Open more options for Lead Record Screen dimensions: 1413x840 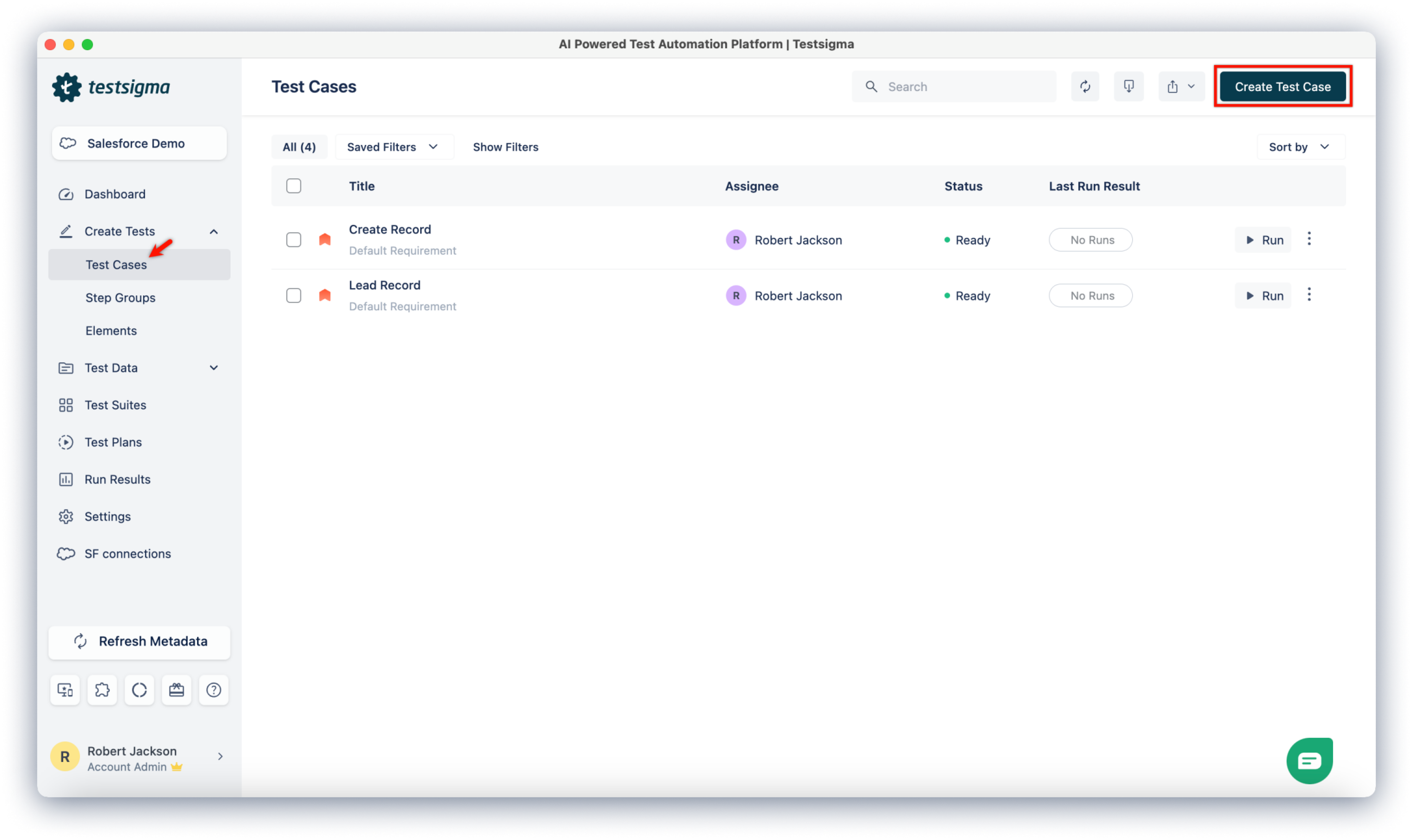point(1309,294)
